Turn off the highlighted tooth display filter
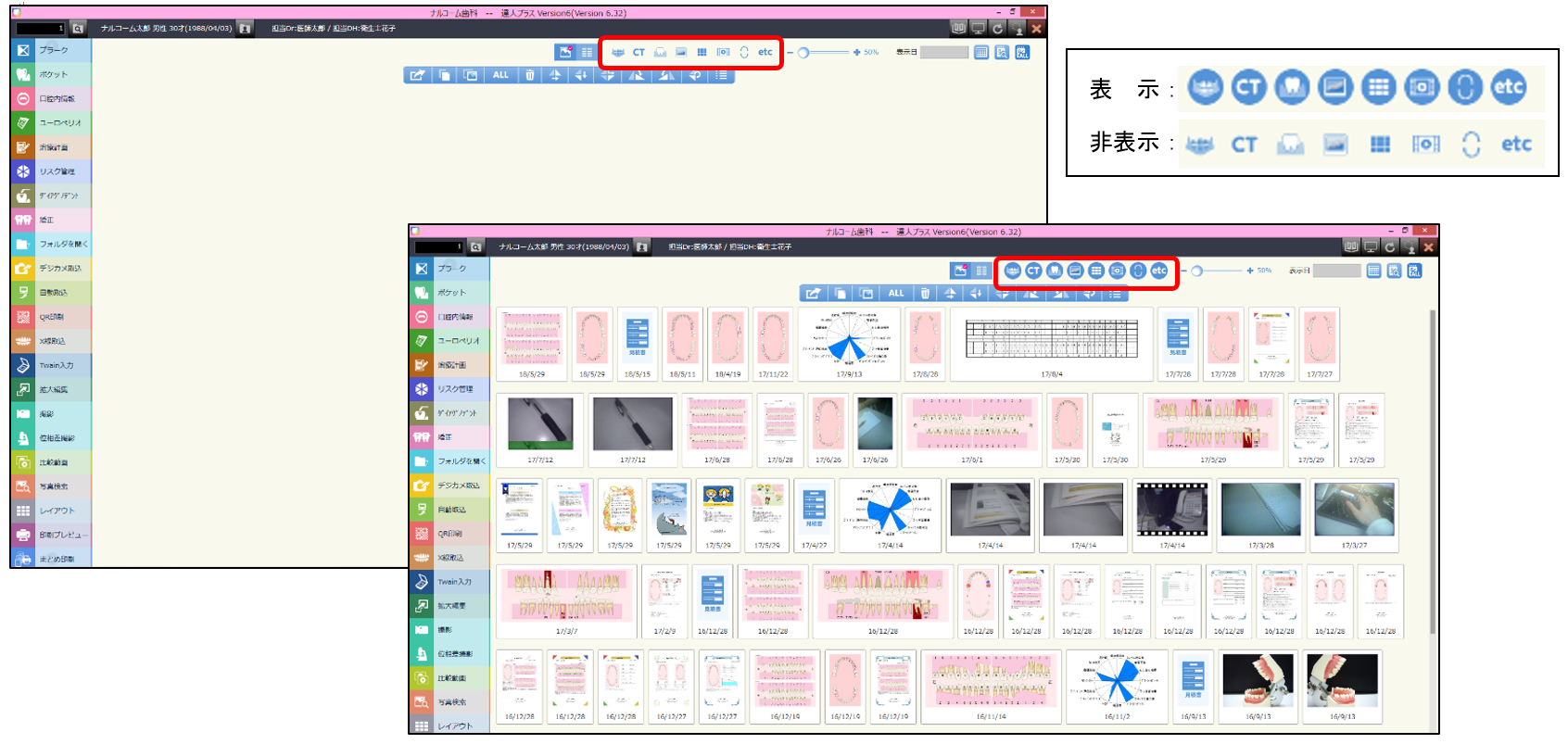Screen dimensions: 1568x744 [x=1055, y=271]
